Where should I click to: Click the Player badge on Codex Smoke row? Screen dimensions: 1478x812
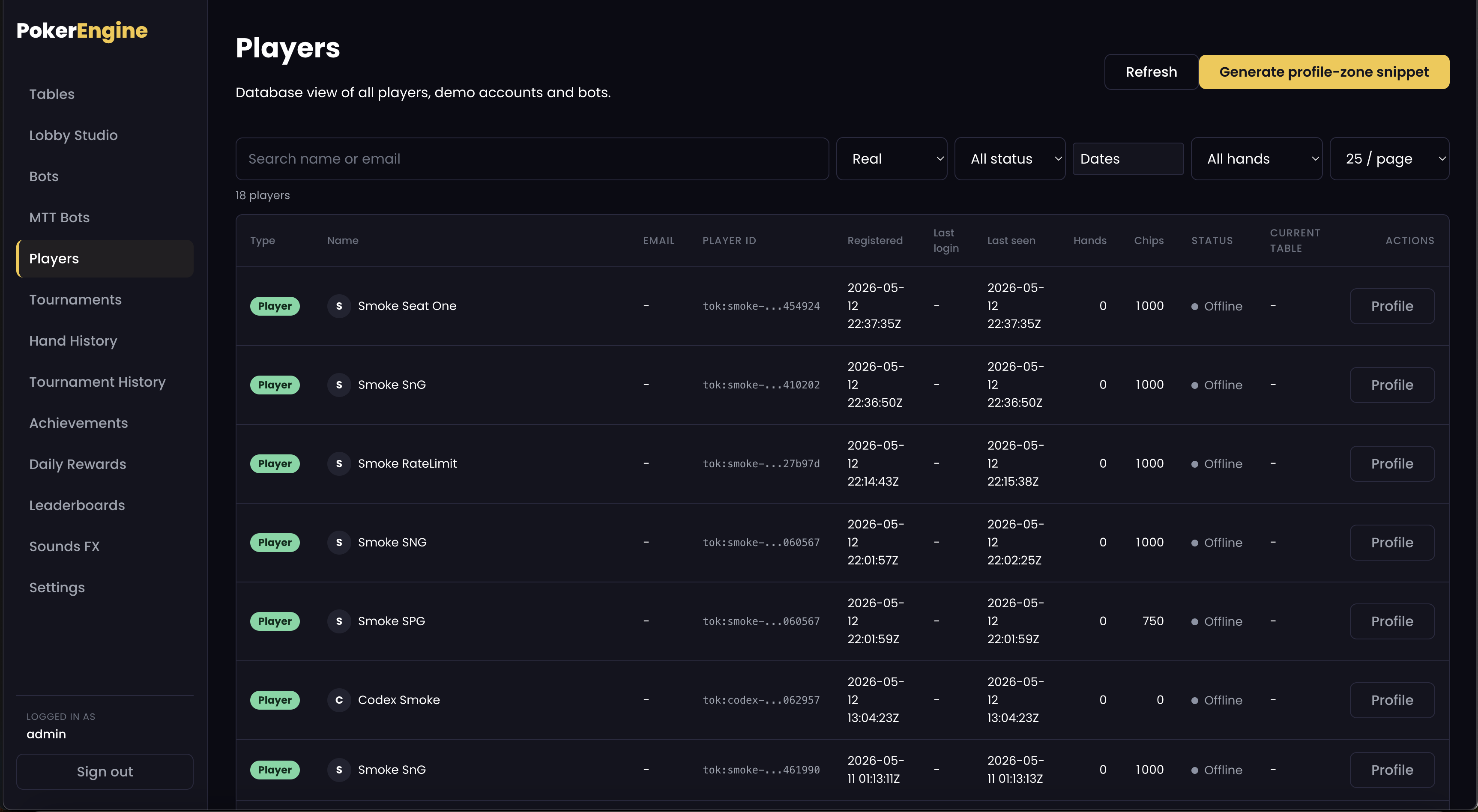275,700
